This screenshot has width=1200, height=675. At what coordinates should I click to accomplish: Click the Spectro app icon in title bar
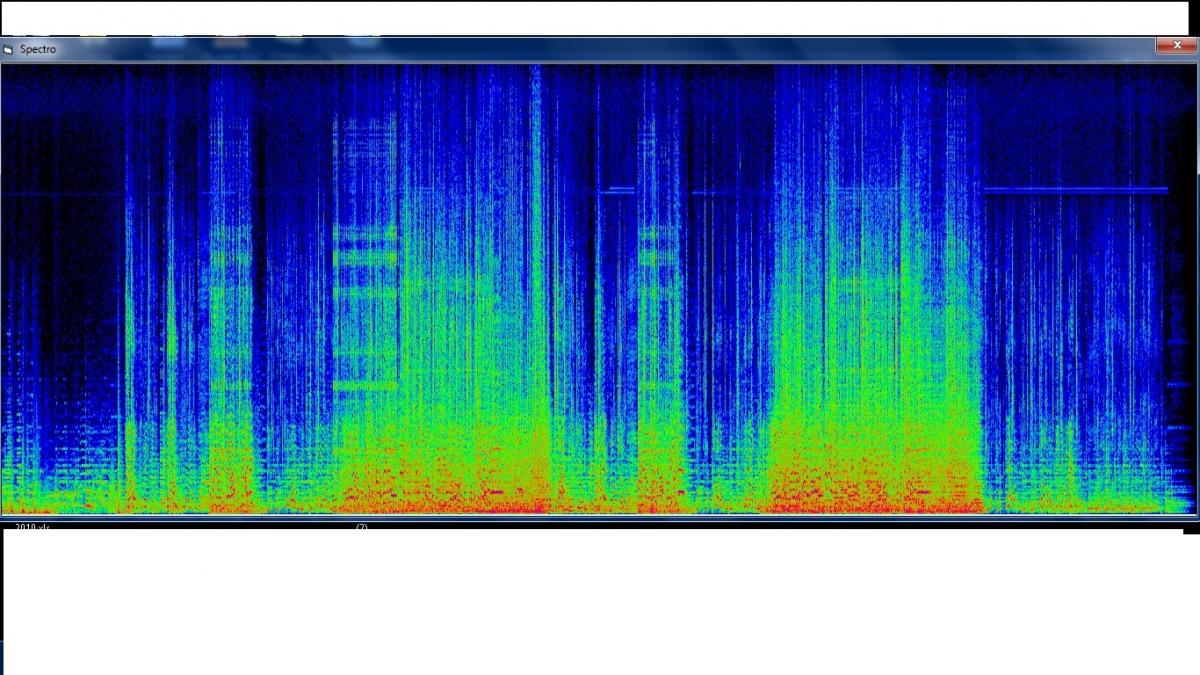(8, 49)
